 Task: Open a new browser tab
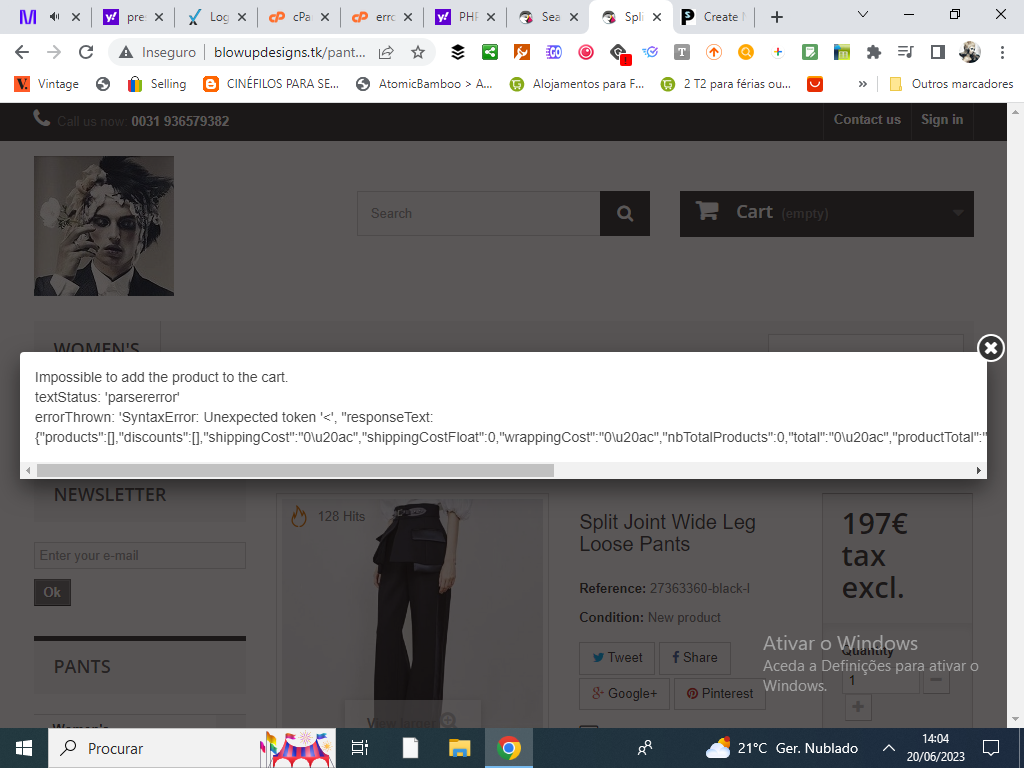776,17
